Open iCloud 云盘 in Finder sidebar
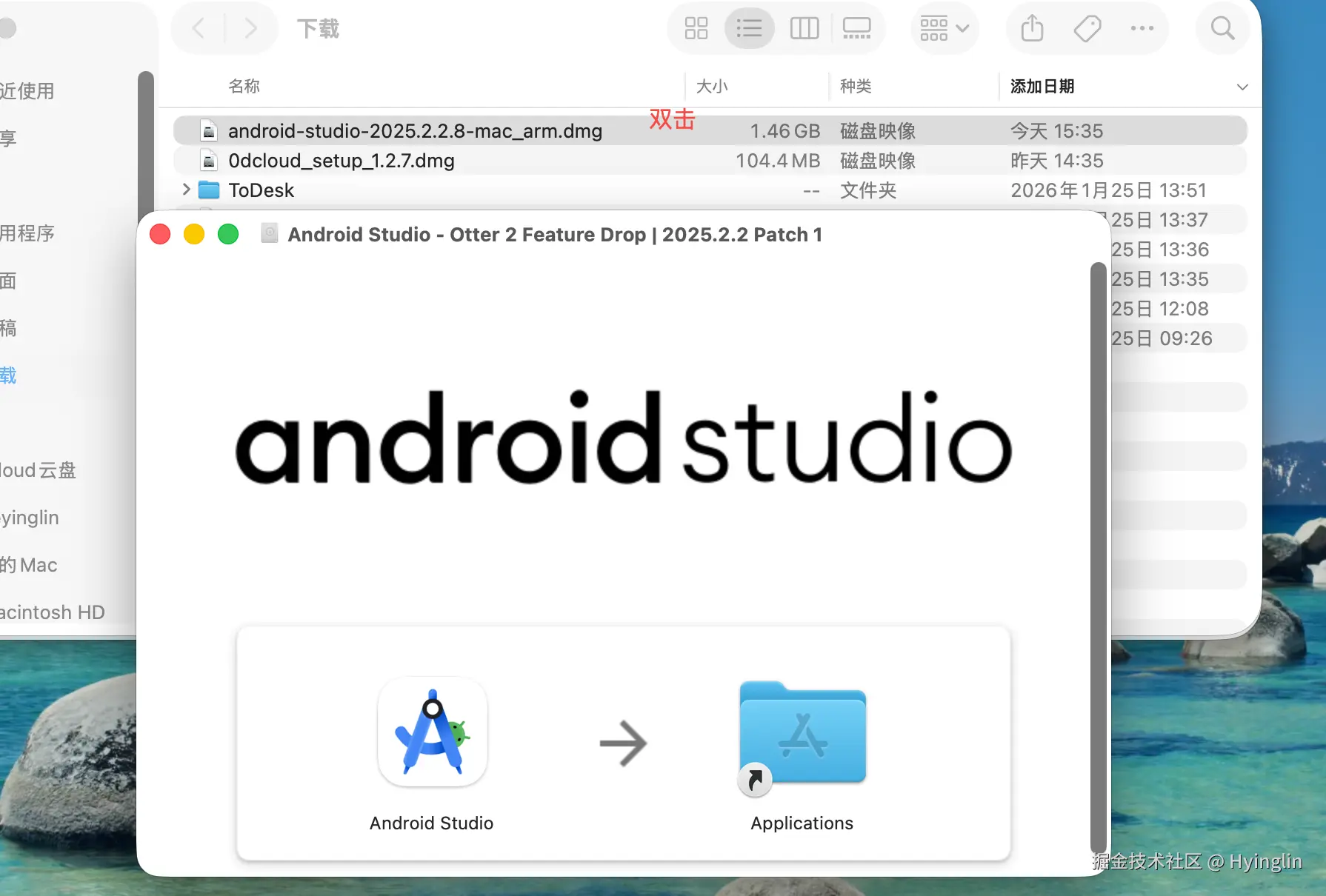The image size is (1326, 896). 39,470
